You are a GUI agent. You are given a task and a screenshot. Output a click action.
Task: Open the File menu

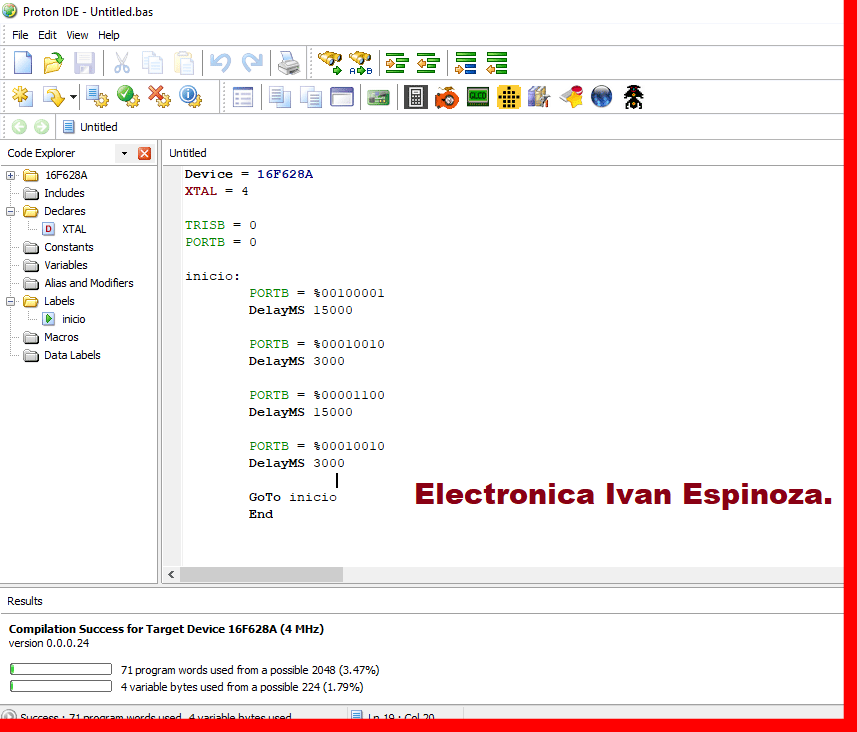(20, 35)
